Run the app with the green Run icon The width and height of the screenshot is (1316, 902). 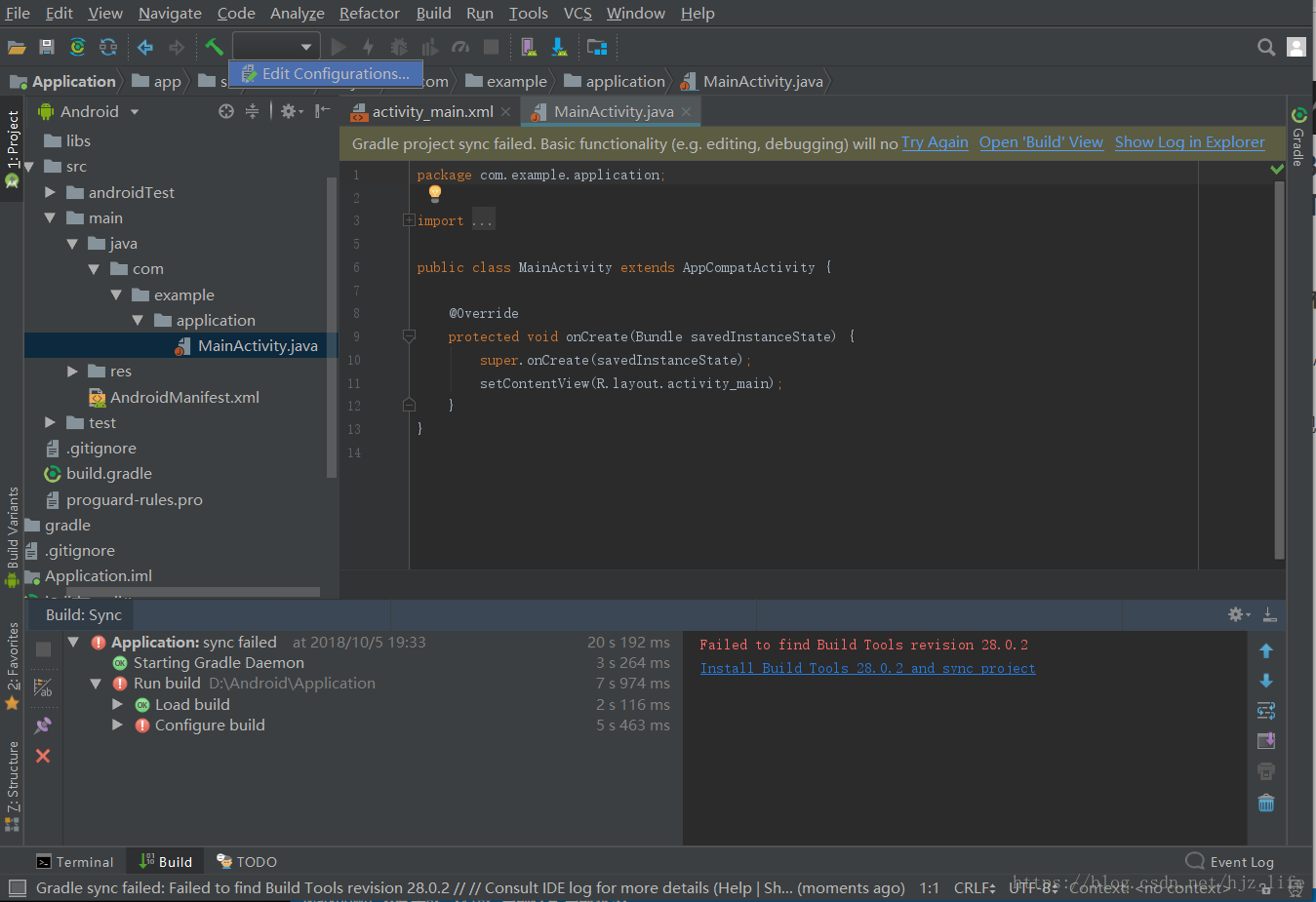[338, 46]
